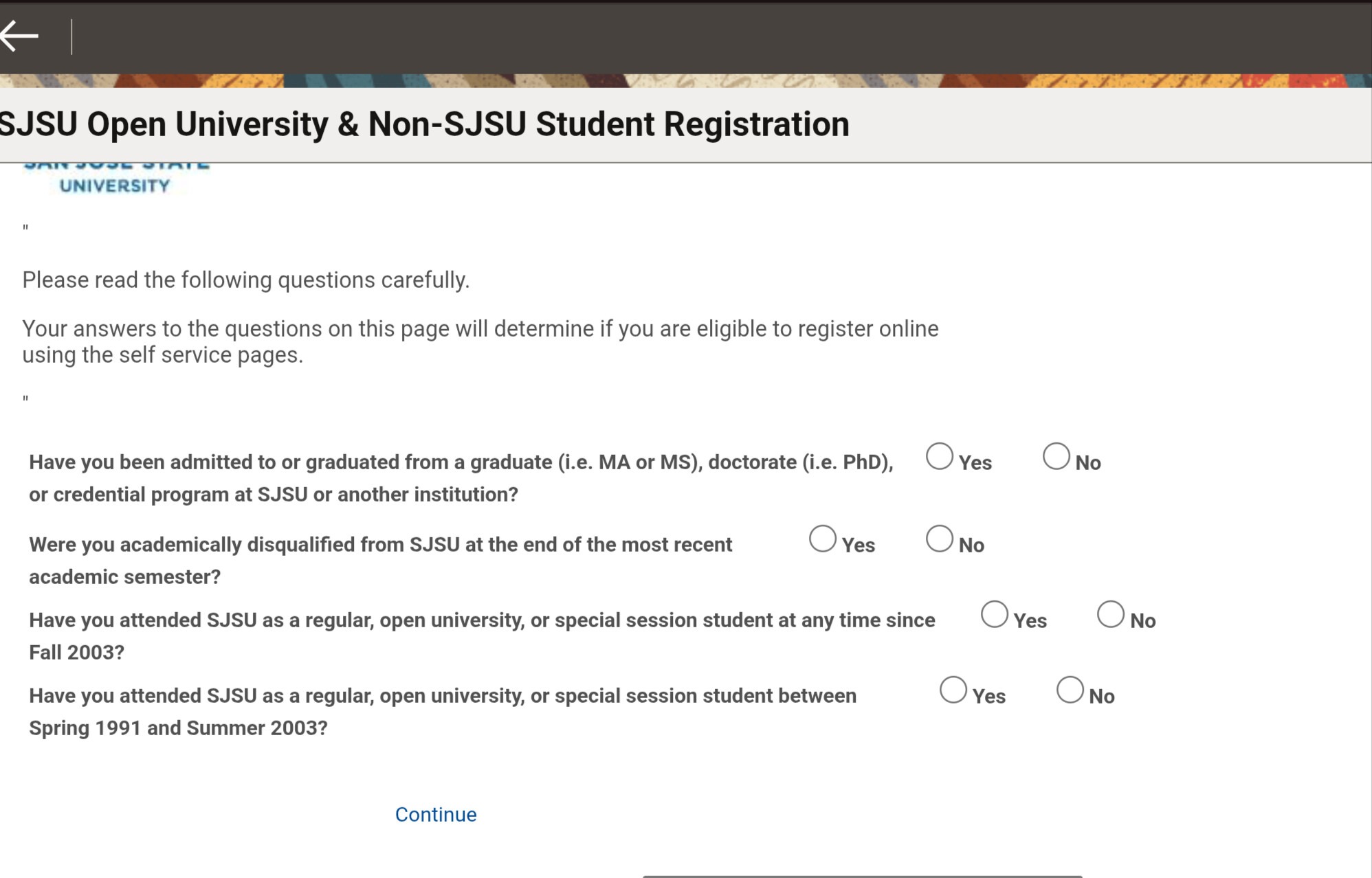Select Yes for graduate program admission question
The height and width of the screenshot is (878, 1372).
point(939,457)
